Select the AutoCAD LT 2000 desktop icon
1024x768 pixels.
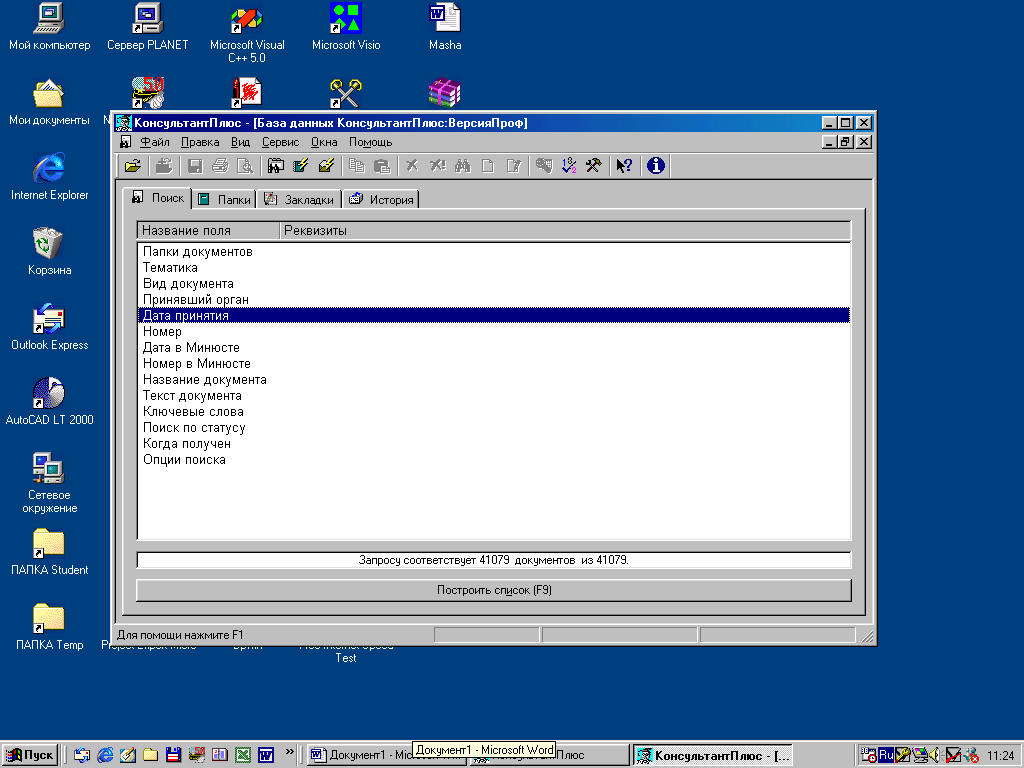click(x=49, y=401)
